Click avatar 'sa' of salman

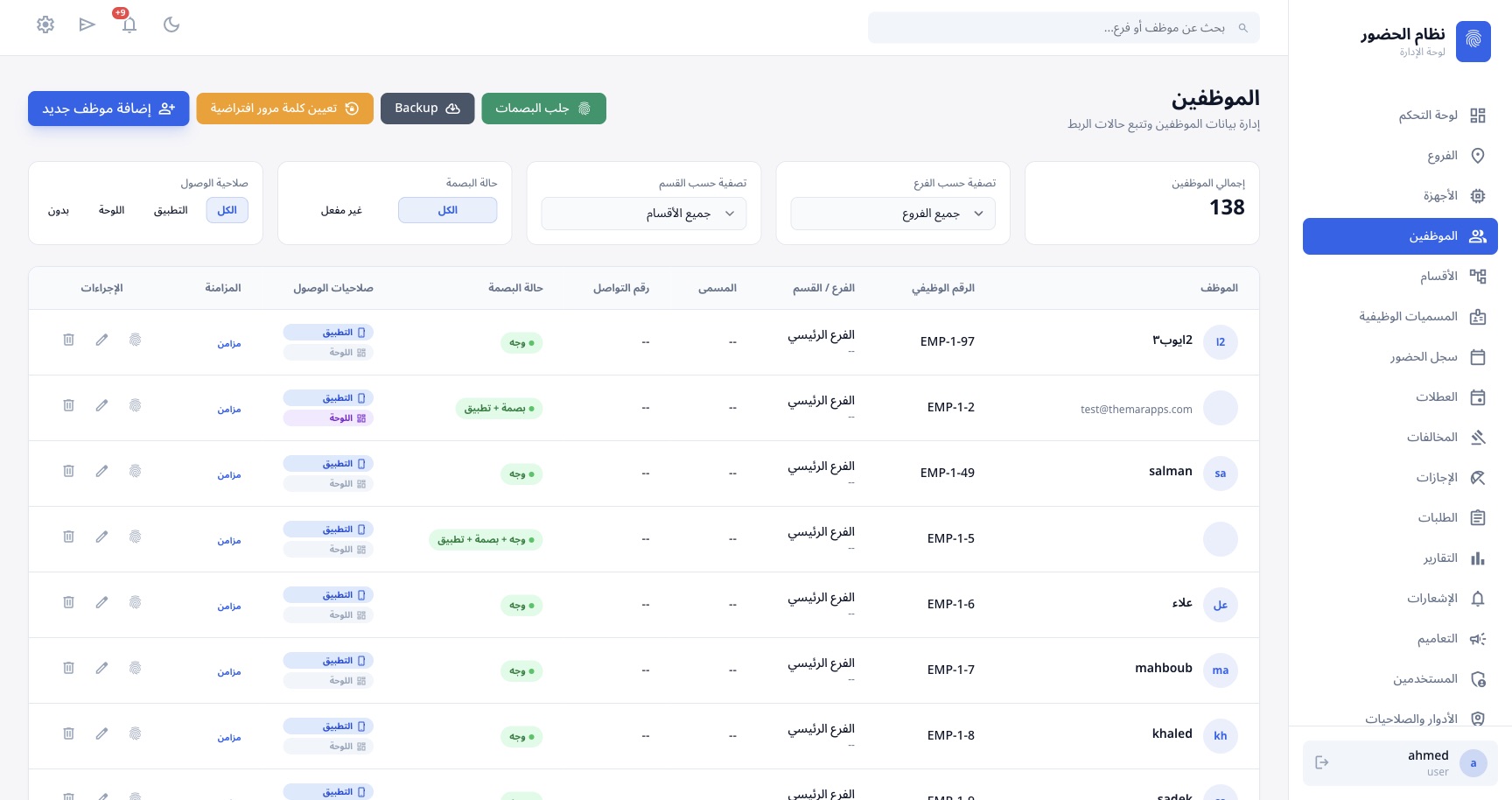coord(1221,474)
